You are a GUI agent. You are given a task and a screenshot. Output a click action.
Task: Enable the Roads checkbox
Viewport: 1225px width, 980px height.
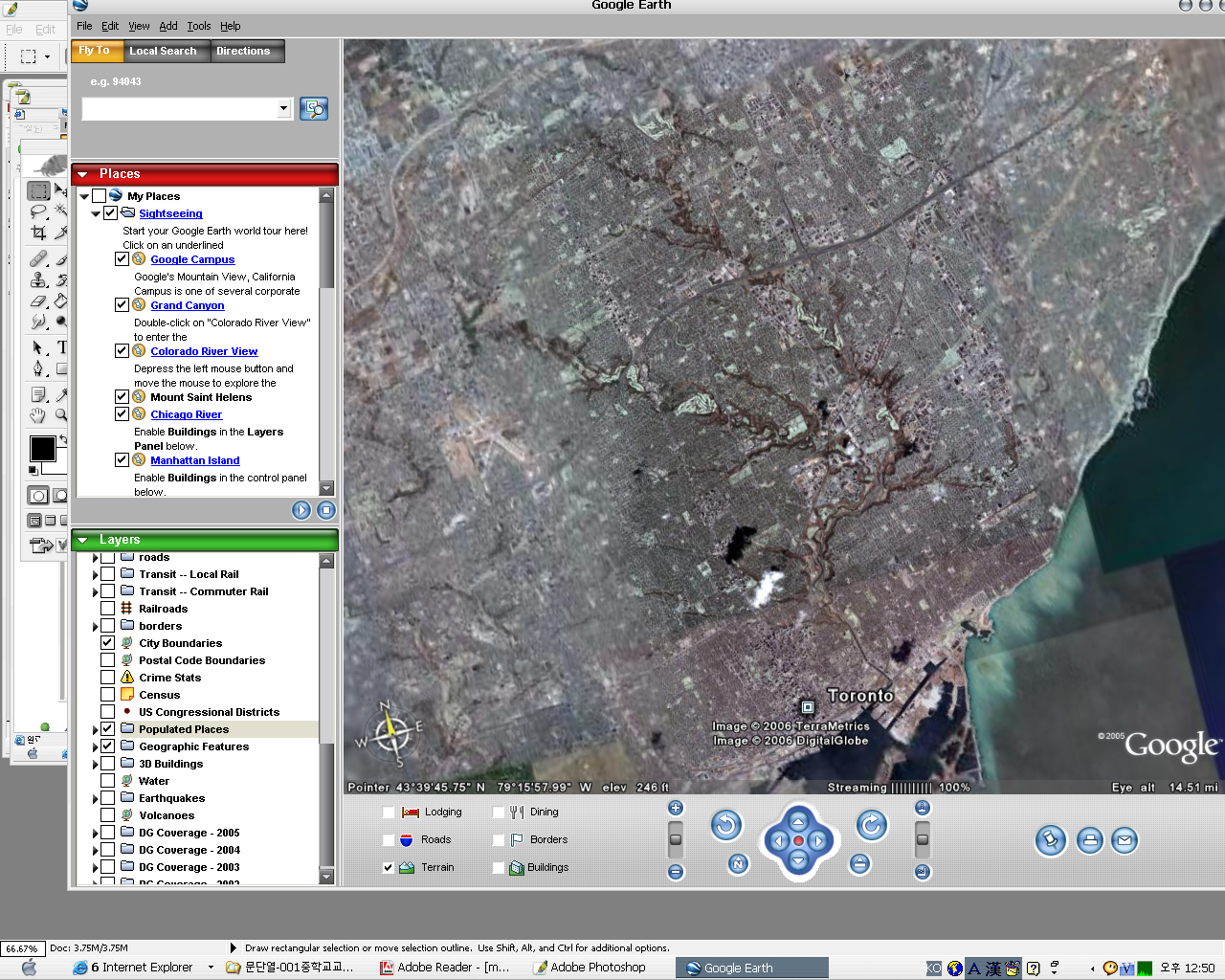(388, 840)
